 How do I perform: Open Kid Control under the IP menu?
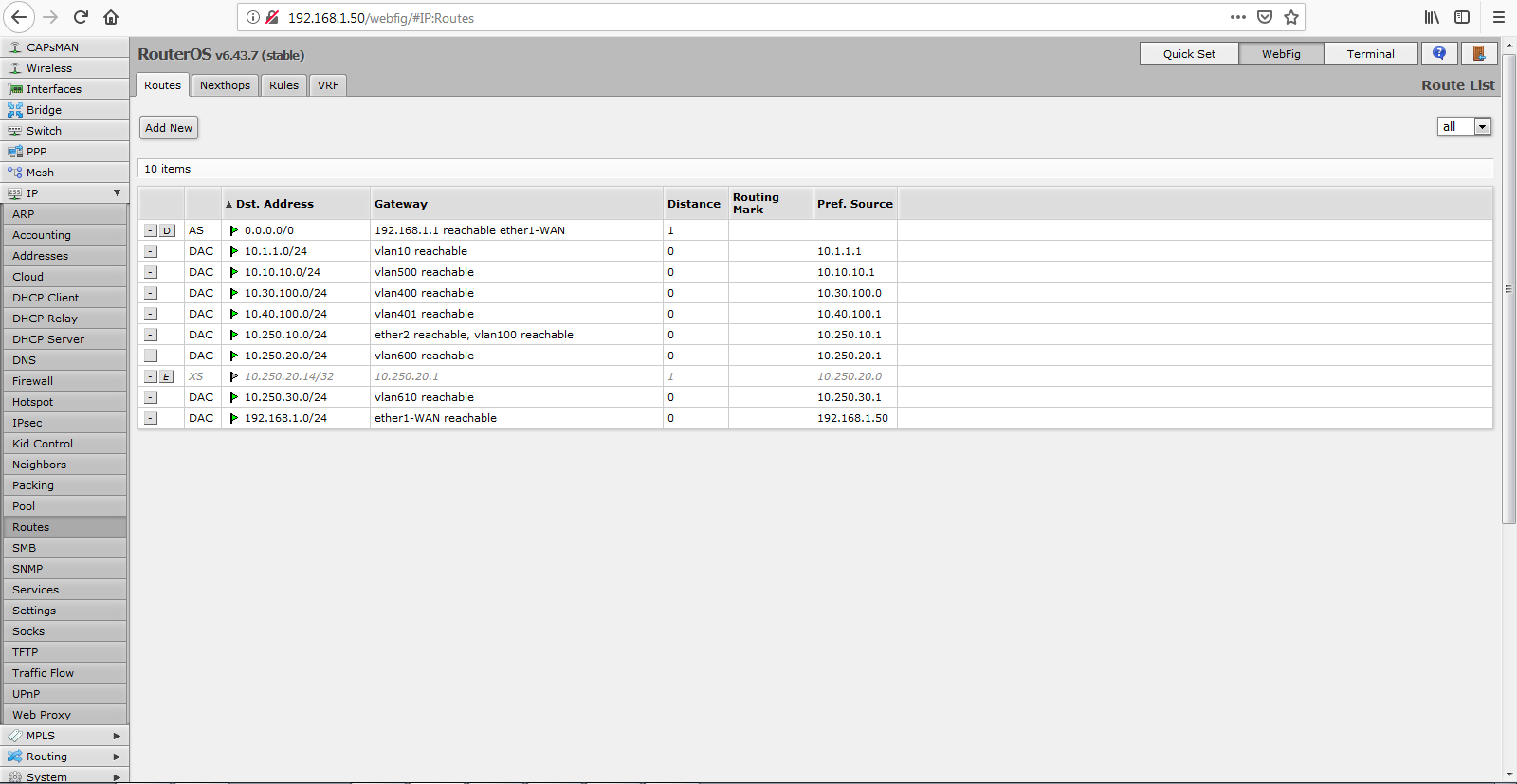tap(64, 444)
